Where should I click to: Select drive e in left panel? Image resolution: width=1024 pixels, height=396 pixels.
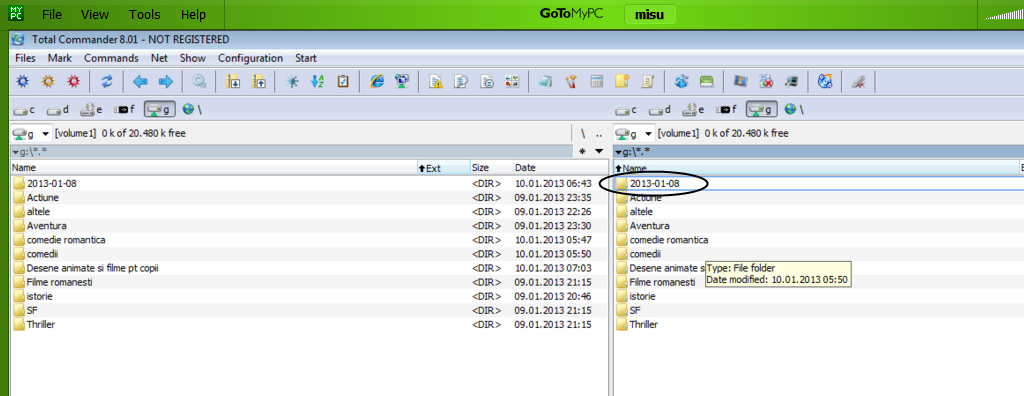tap(91, 110)
